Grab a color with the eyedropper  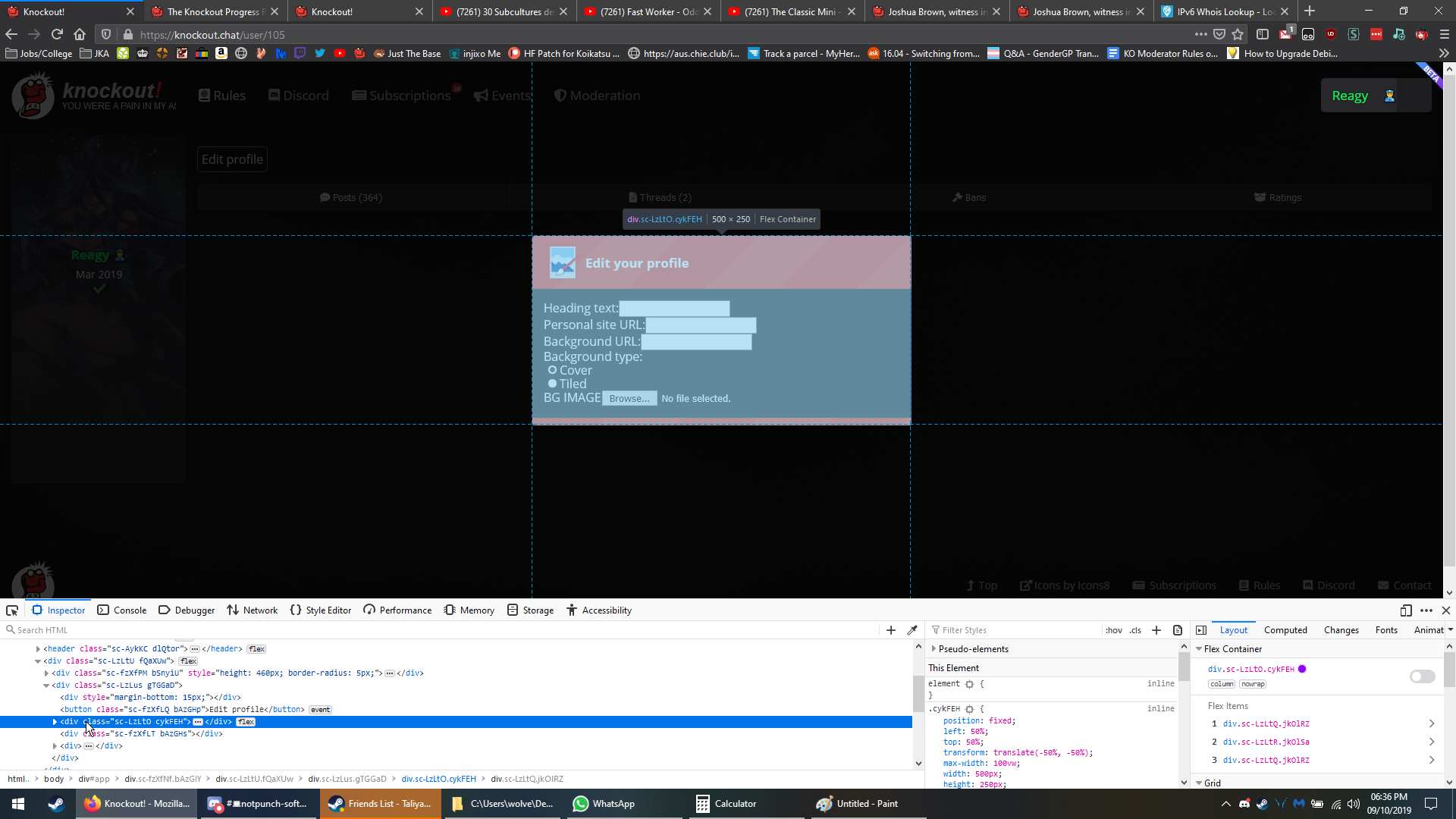912,630
